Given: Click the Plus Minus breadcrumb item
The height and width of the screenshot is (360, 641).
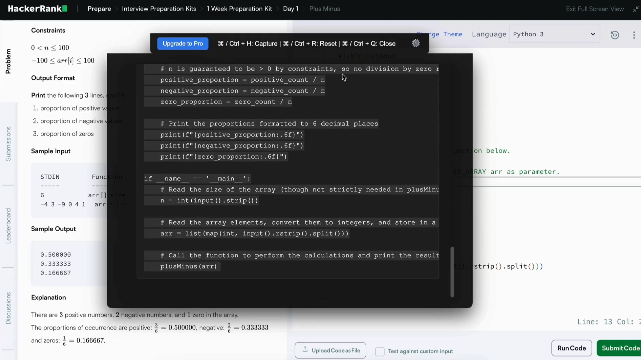Looking at the screenshot, I should [325, 9].
